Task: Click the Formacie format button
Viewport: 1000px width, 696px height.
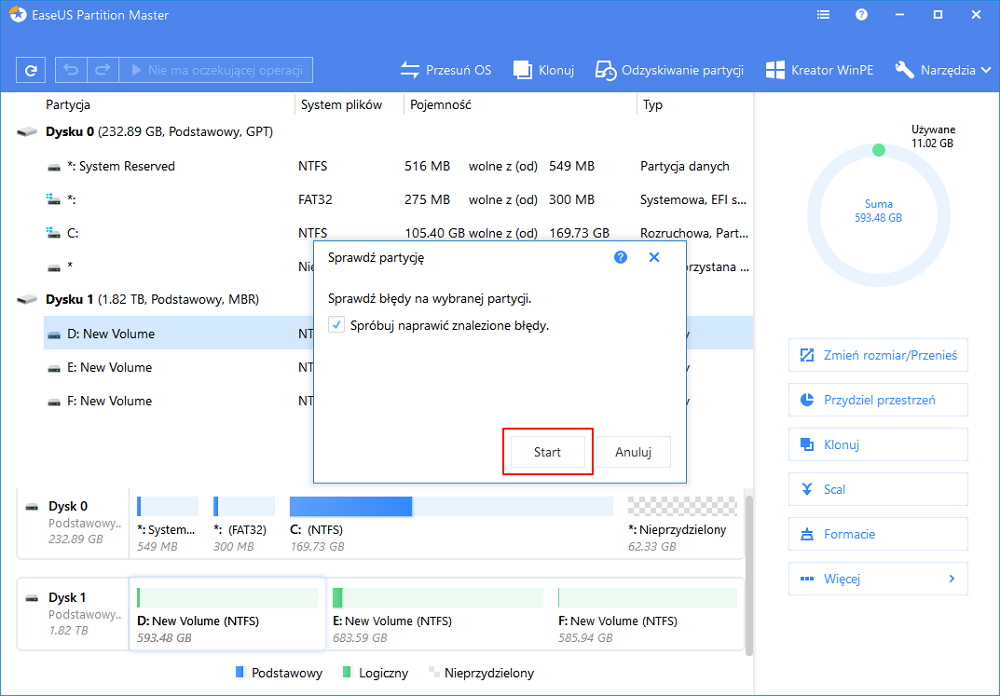Action: 878,534
